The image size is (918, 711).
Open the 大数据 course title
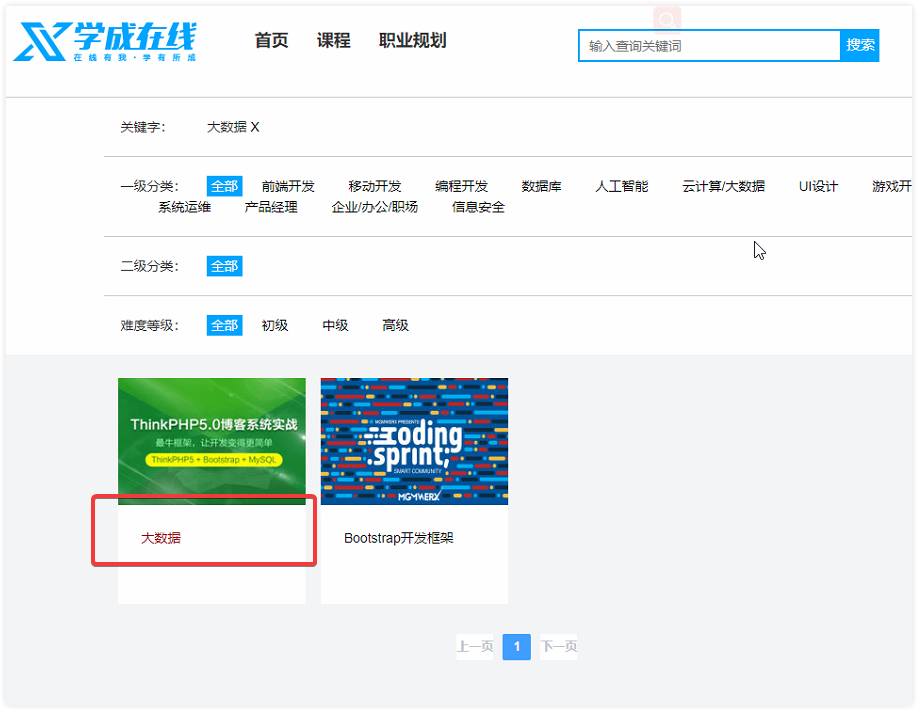click(161, 538)
